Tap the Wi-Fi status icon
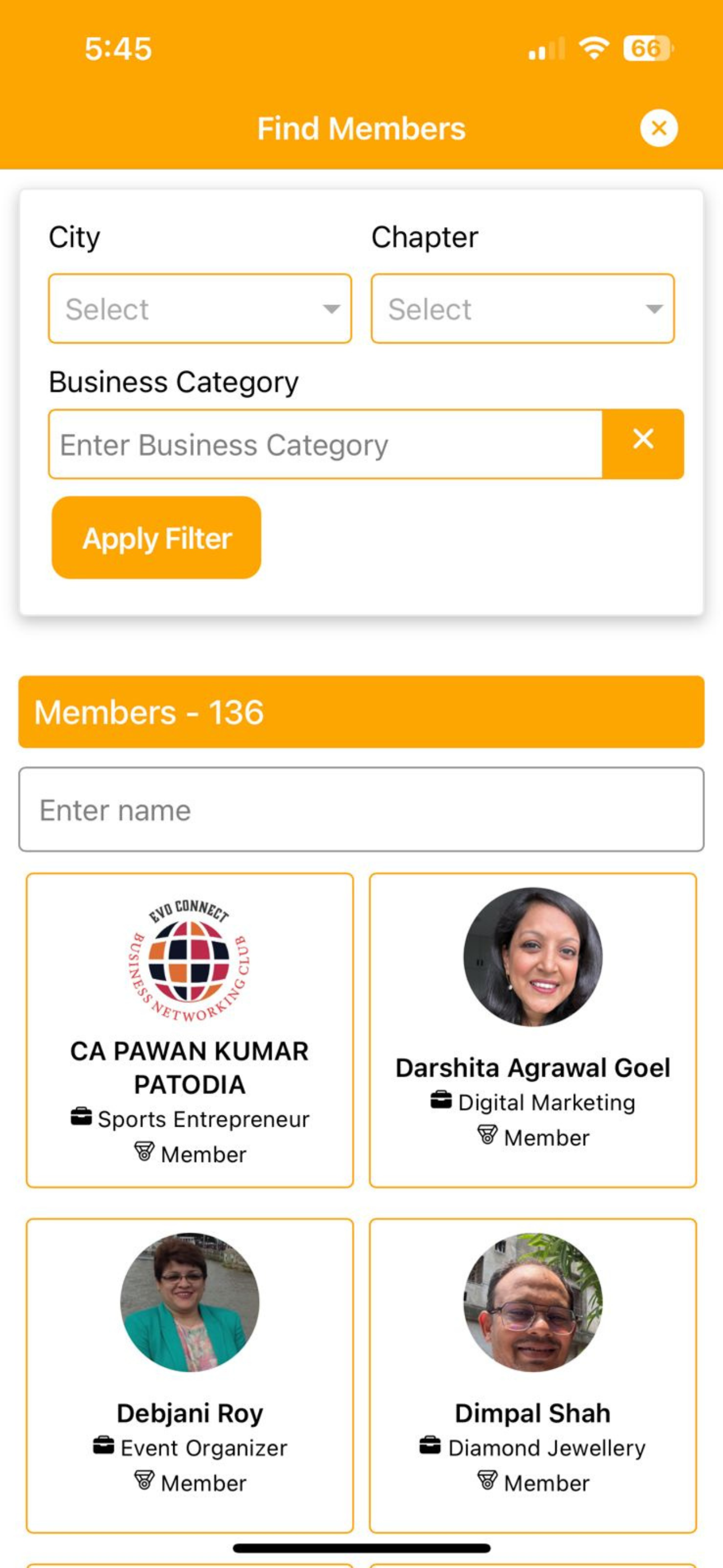 pyautogui.click(x=594, y=48)
